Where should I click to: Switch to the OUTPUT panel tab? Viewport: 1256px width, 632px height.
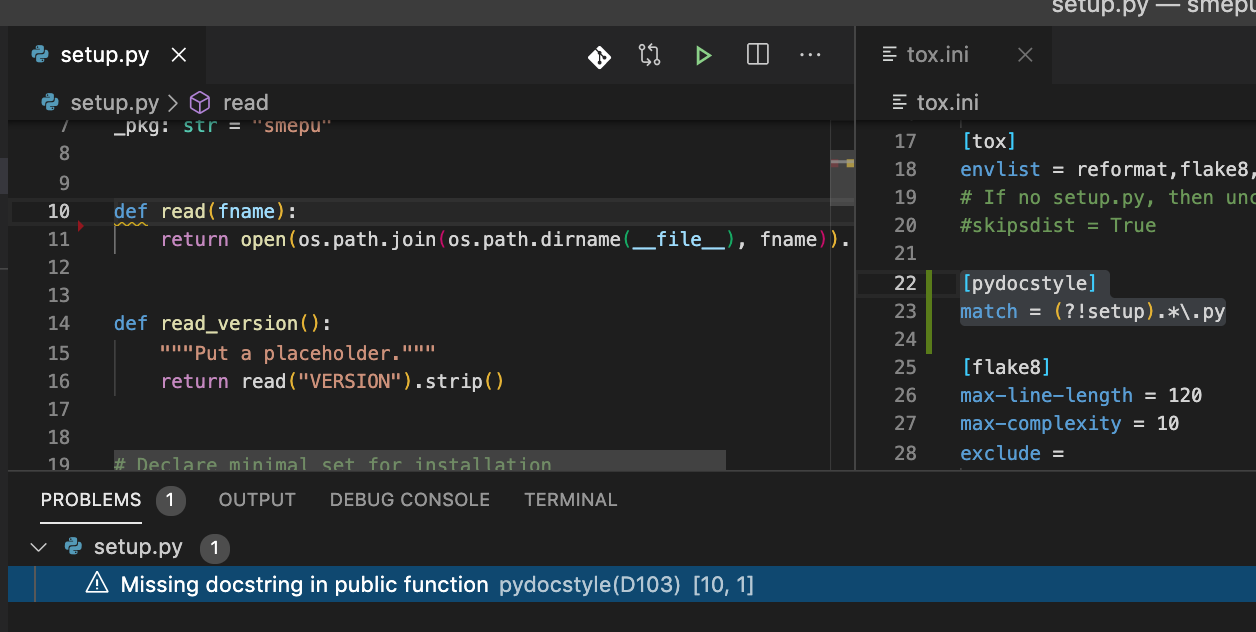257,499
